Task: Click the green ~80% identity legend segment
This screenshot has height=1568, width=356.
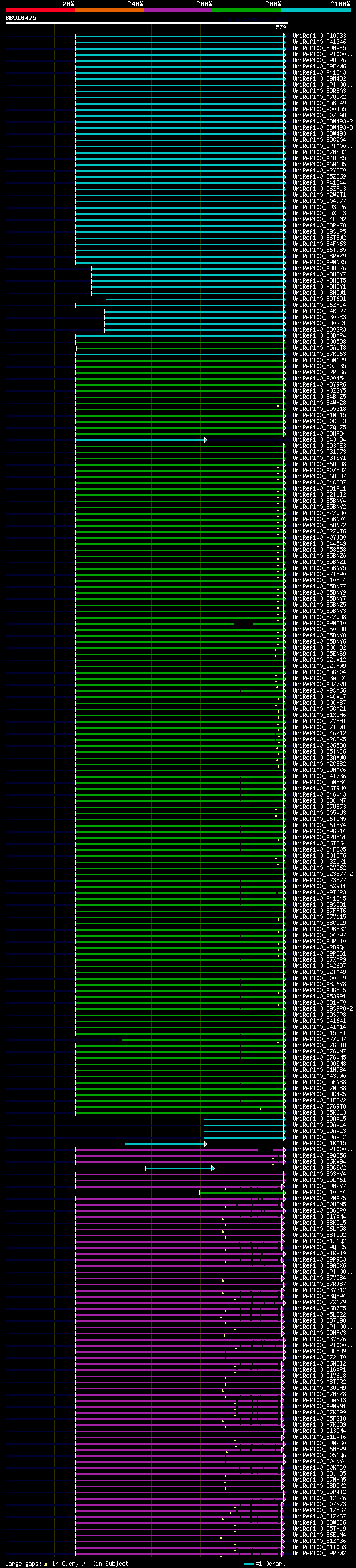Action: 247,11
